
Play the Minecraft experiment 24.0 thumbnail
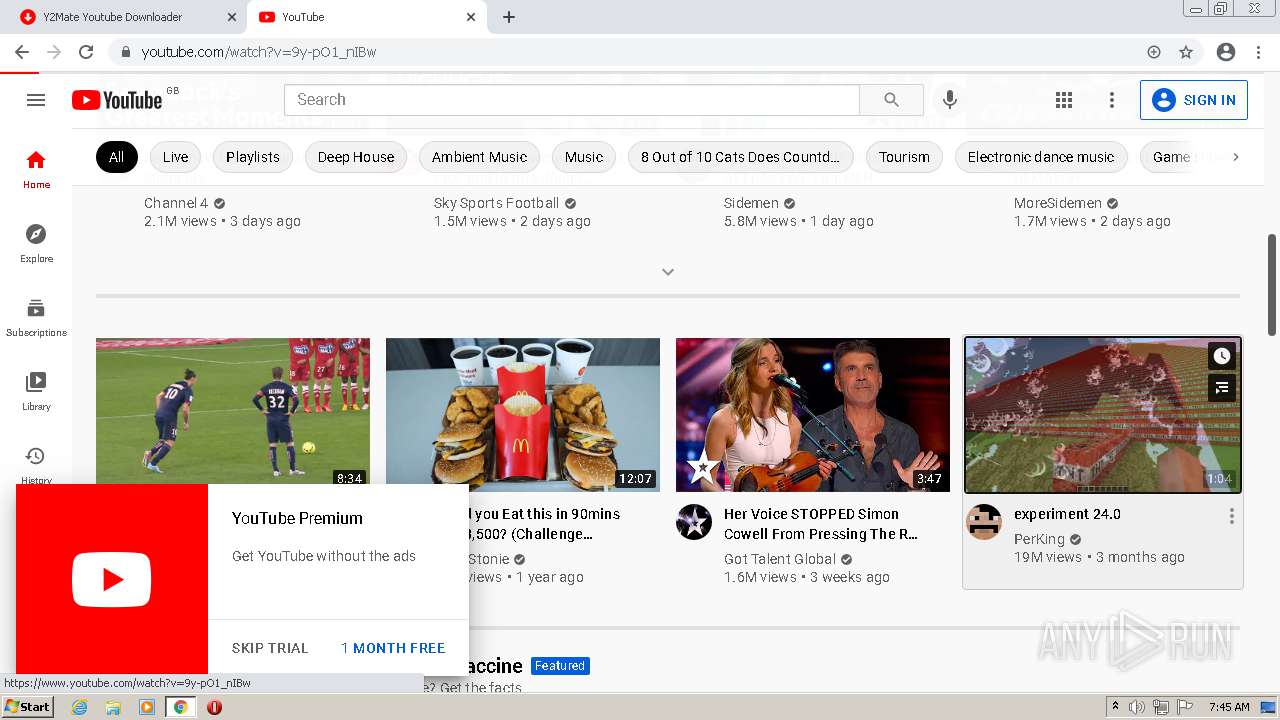[x=1103, y=415]
